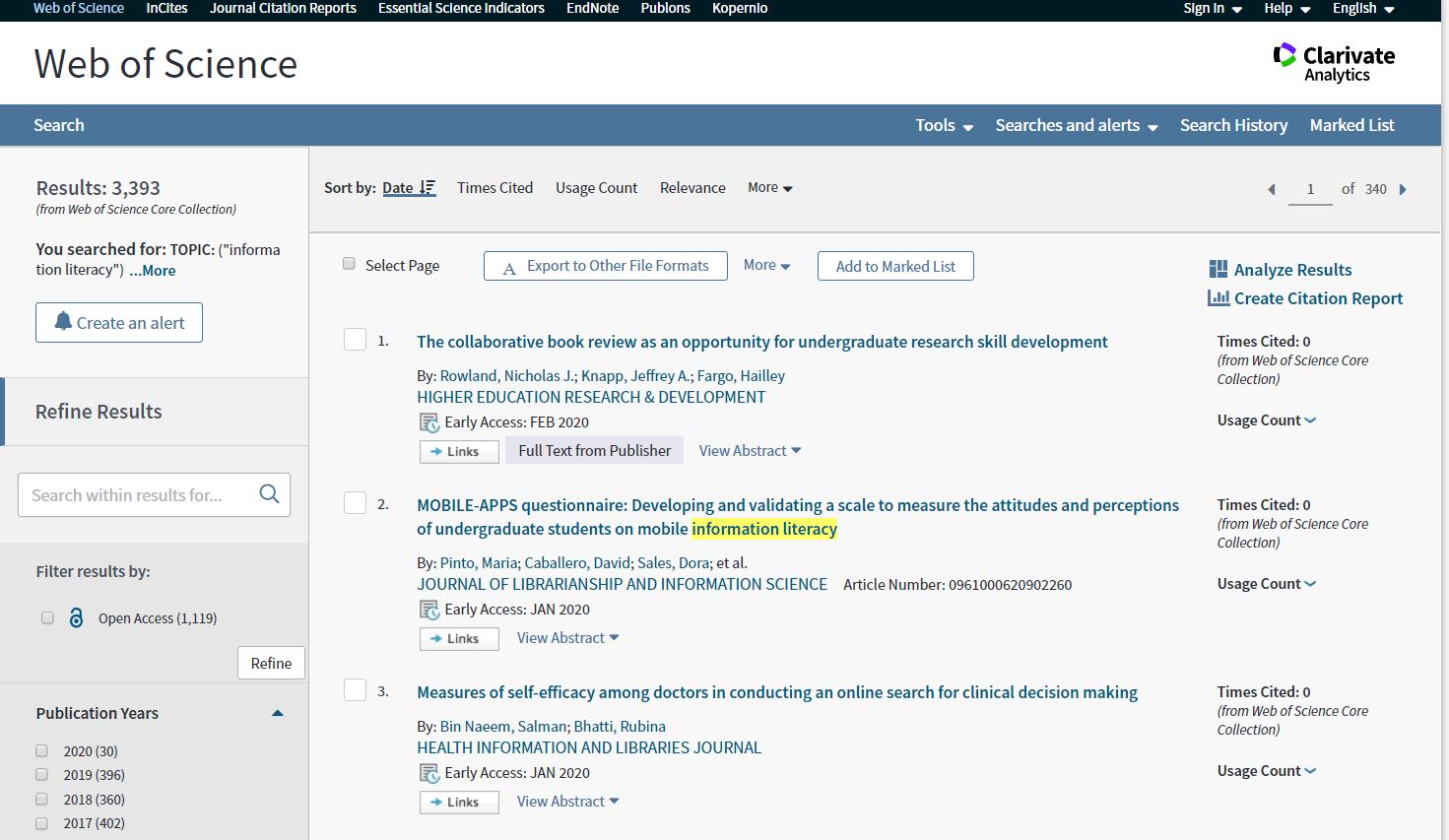Check publication year 2018 (360)
The image size is (1449, 840).
(x=41, y=799)
